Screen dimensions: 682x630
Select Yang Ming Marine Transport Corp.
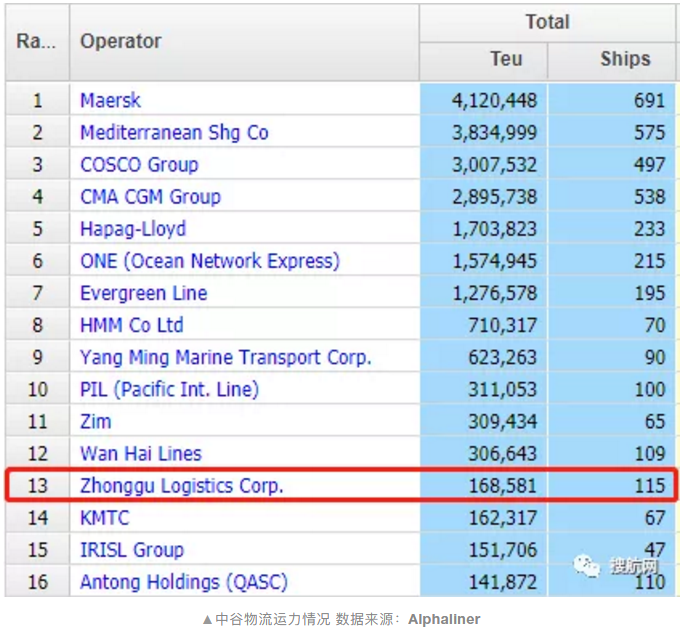[x=226, y=357]
